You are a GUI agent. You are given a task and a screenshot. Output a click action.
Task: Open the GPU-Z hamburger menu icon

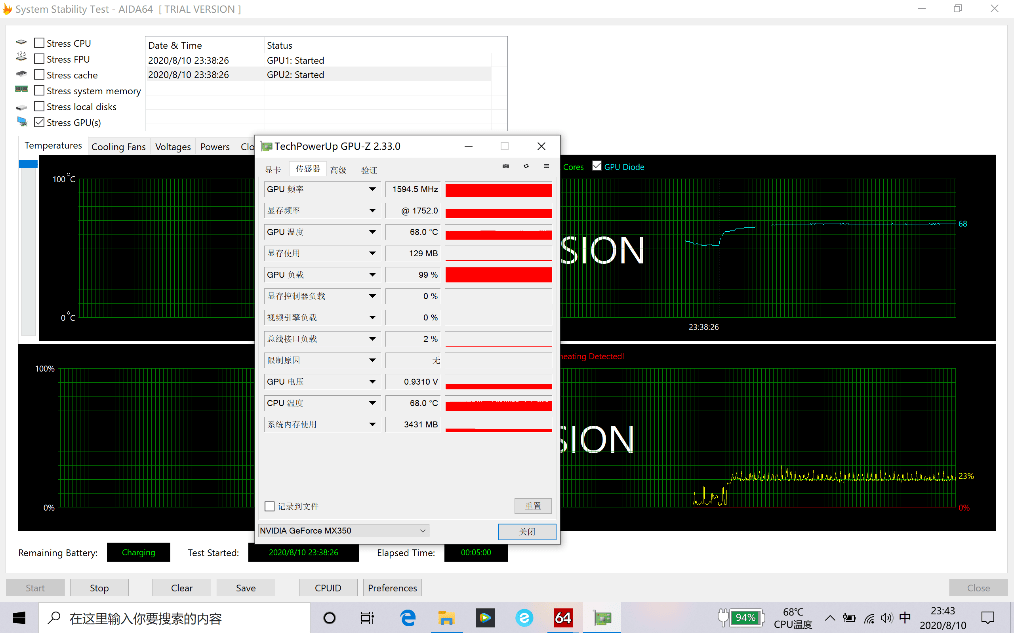pos(546,166)
